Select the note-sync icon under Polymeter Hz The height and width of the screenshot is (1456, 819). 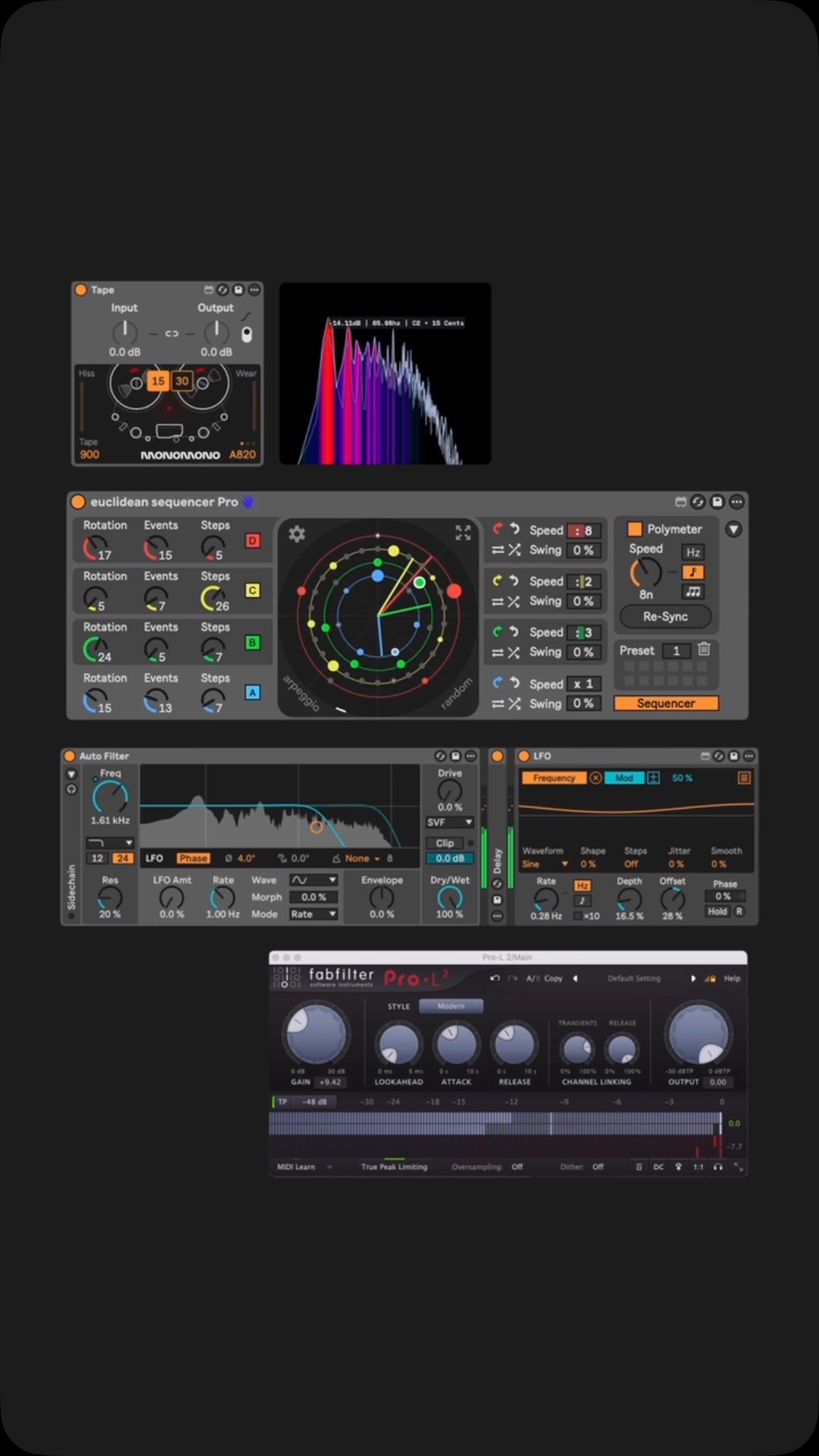click(x=693, y=572)
